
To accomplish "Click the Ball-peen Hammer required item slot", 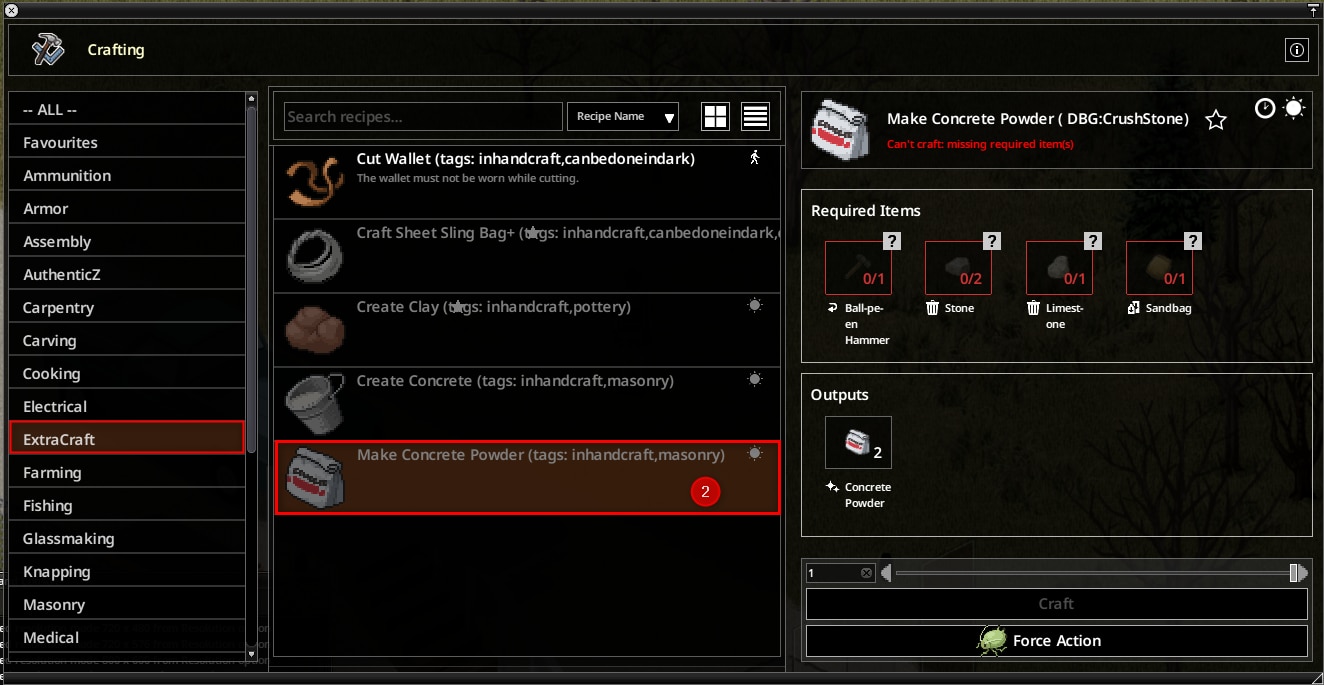I will tap(858, 267).
